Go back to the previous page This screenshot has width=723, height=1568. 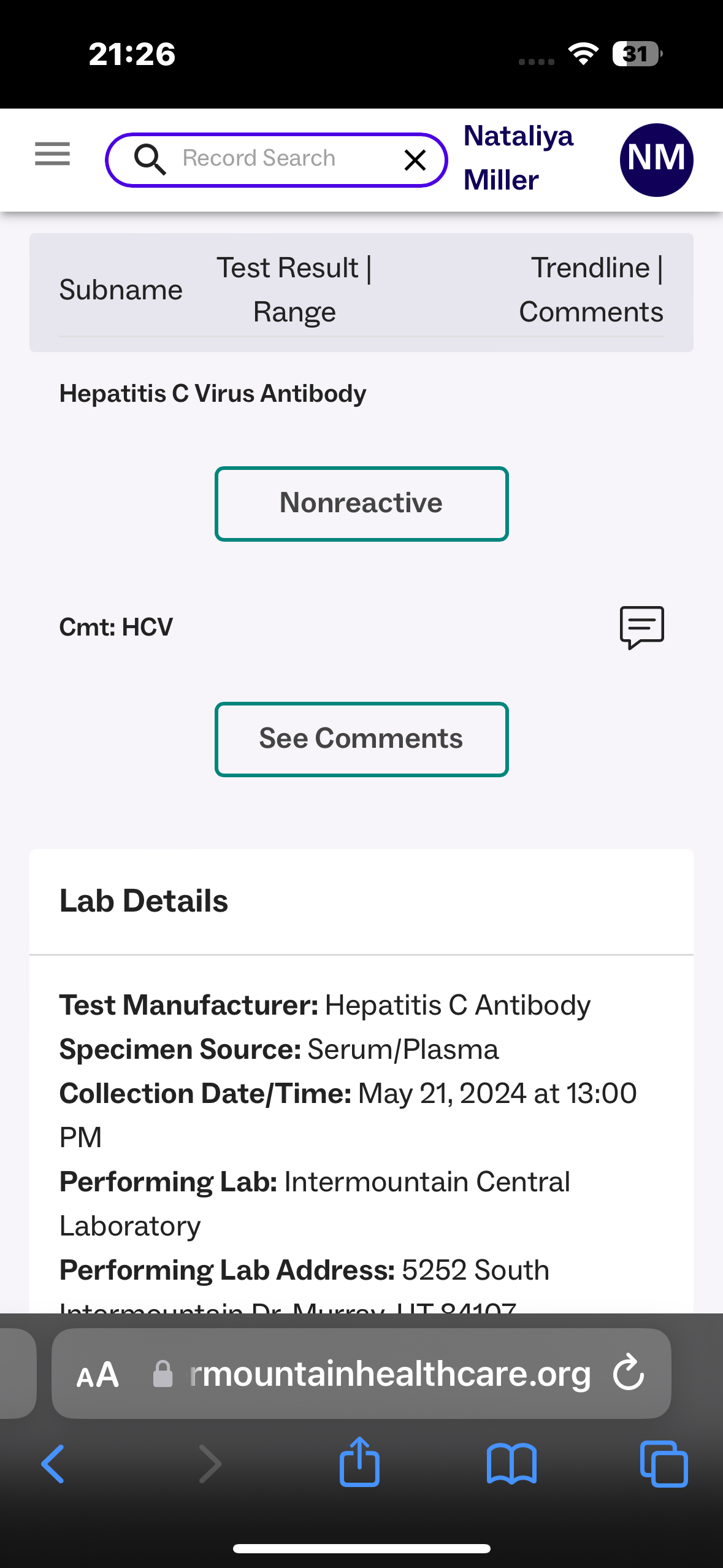(53, 1464)
